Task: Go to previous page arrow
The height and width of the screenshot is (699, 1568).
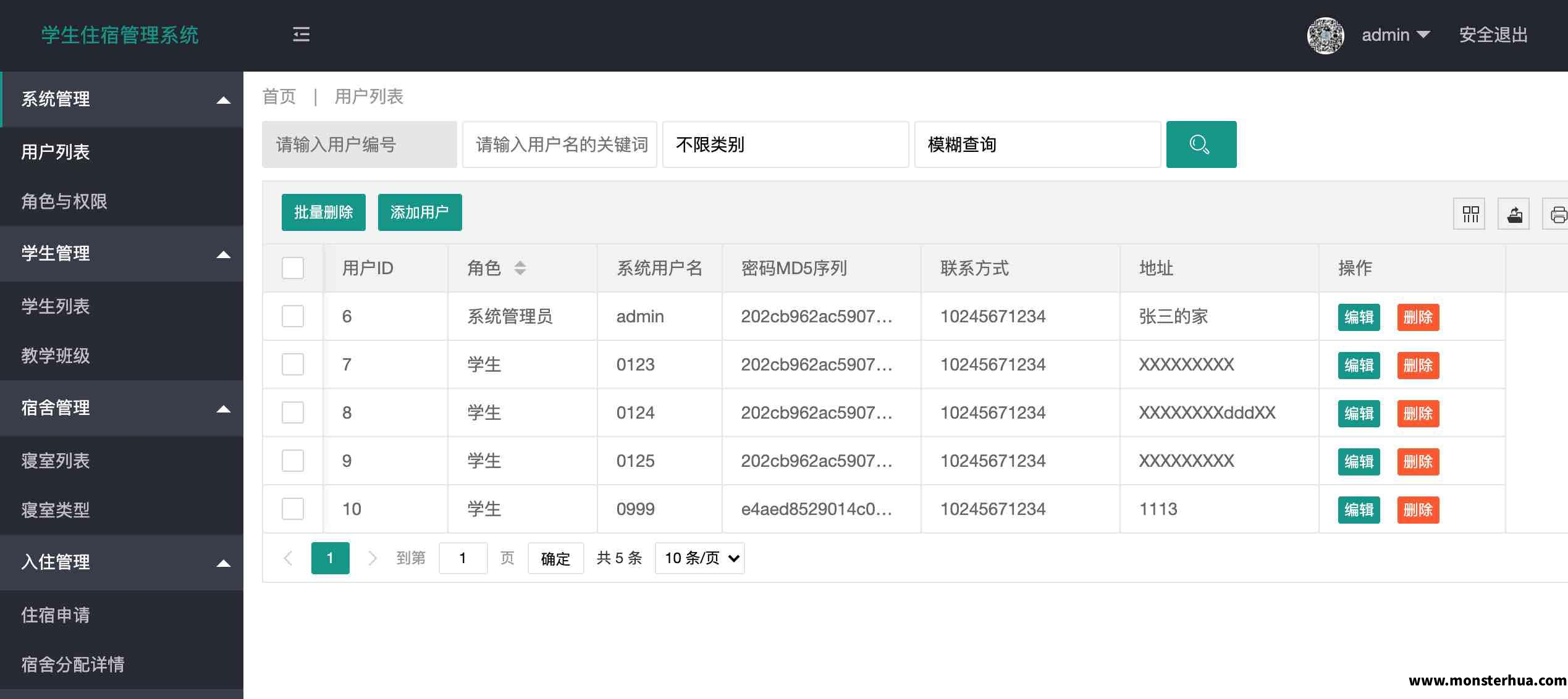Action: pos(288,558)
